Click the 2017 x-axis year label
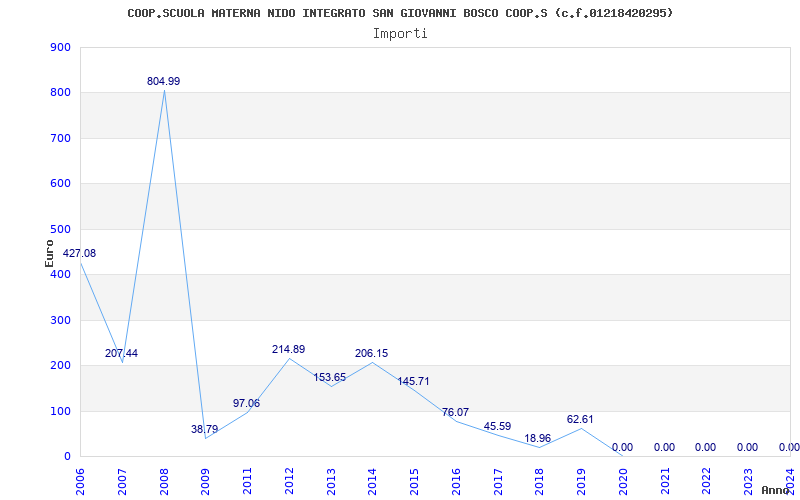Screen dimensions: 800x500 point(498,481)
